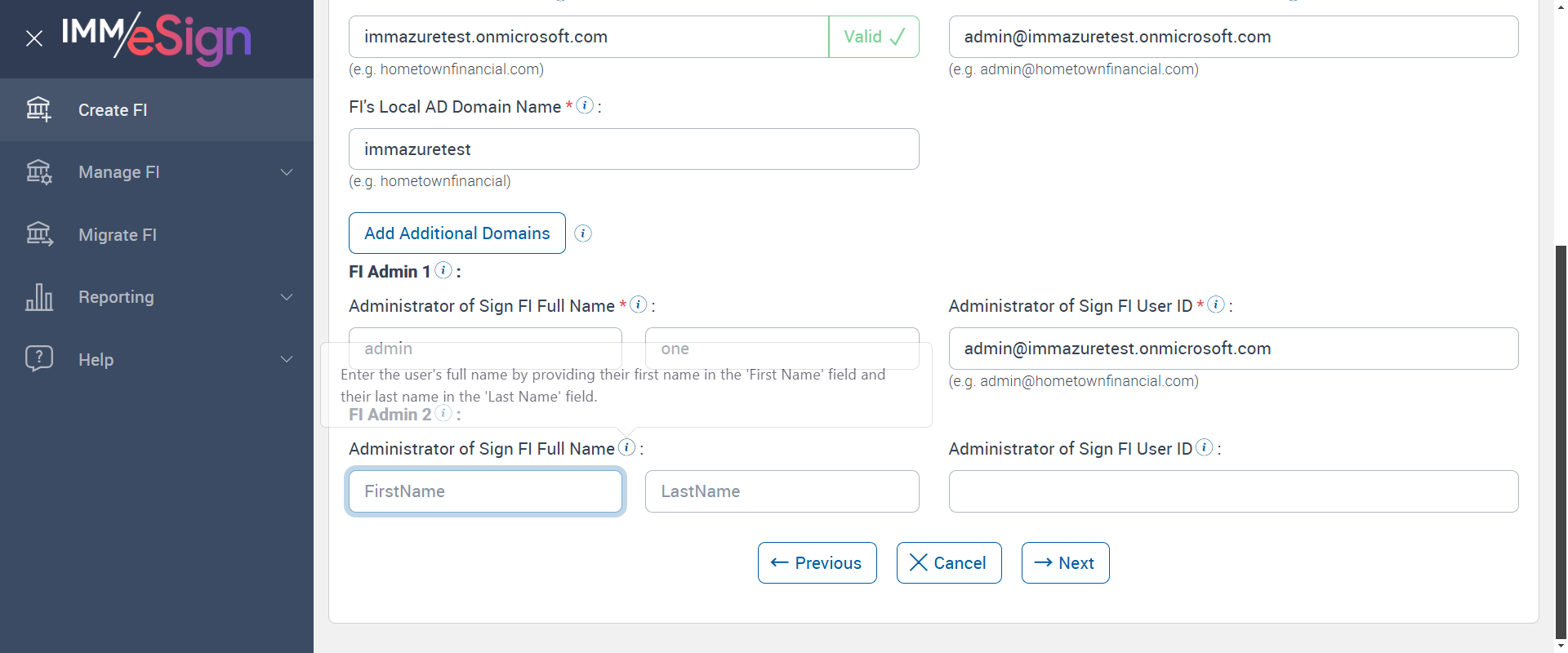Close the sidebar with the X icon
The height and width of the screenshot is (653, 1568).
34,38
